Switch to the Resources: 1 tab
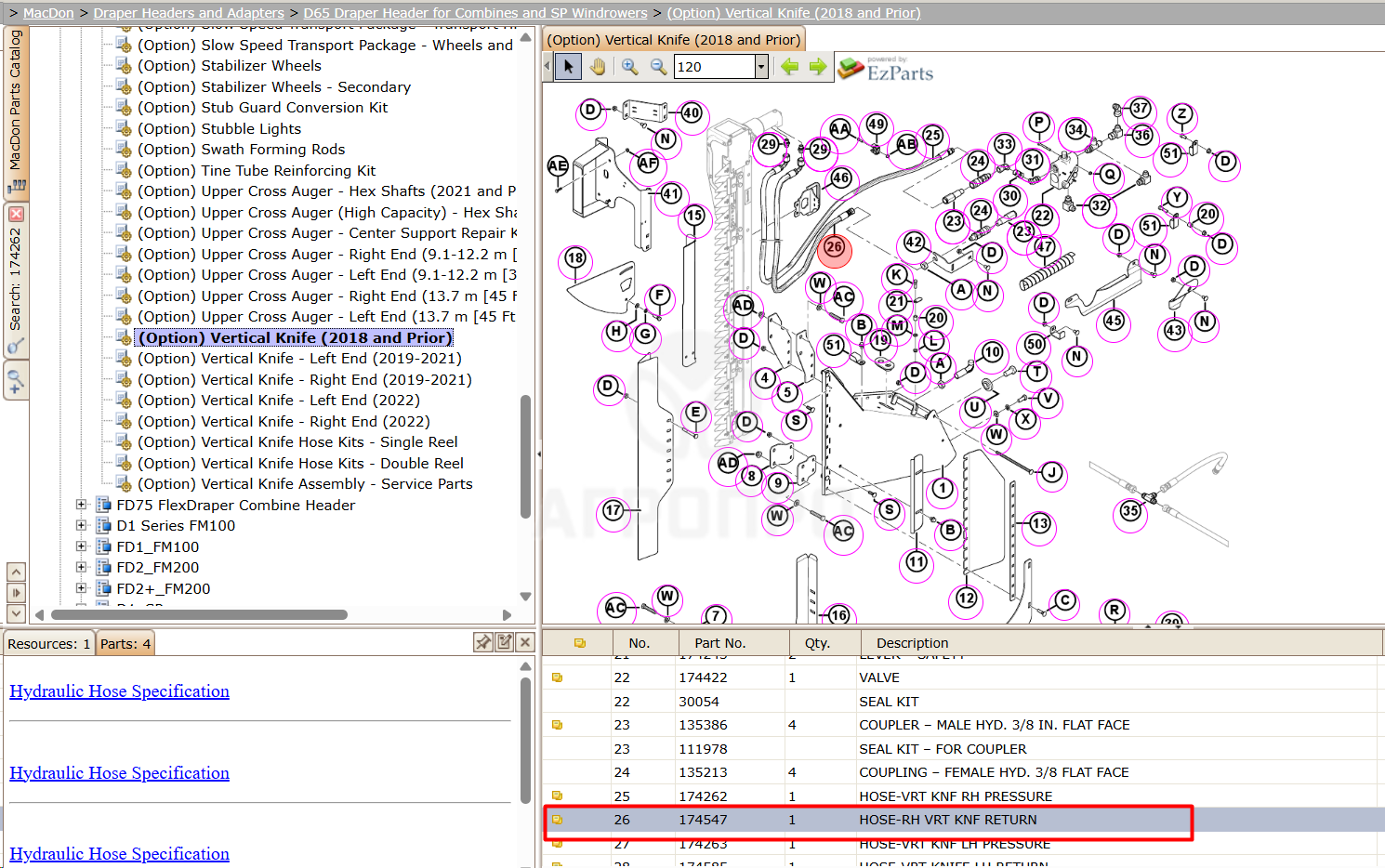Image resolution: width=1385 pixels, height=868 pixels. point(48,643)
